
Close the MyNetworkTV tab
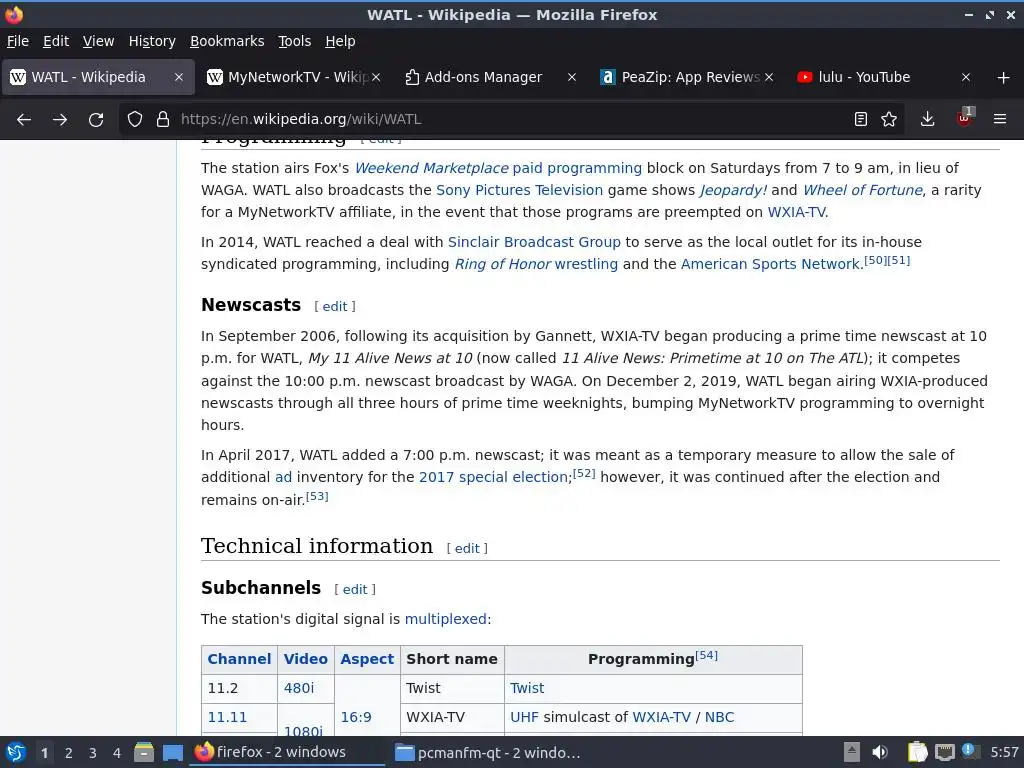coord(376,77)
